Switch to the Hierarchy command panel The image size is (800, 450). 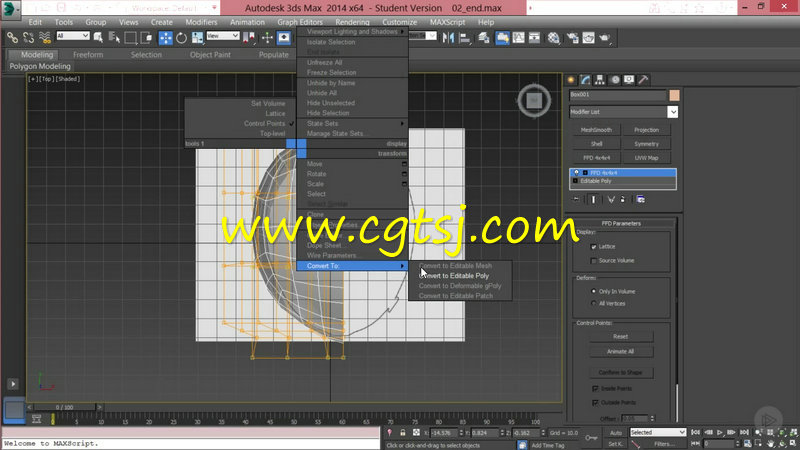[x=600, y=80]
